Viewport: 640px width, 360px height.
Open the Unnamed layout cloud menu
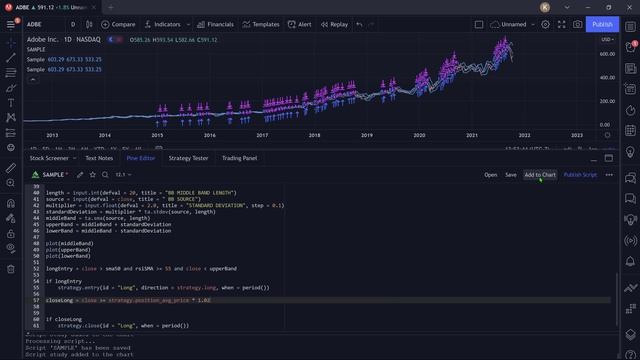click(509, 24)
